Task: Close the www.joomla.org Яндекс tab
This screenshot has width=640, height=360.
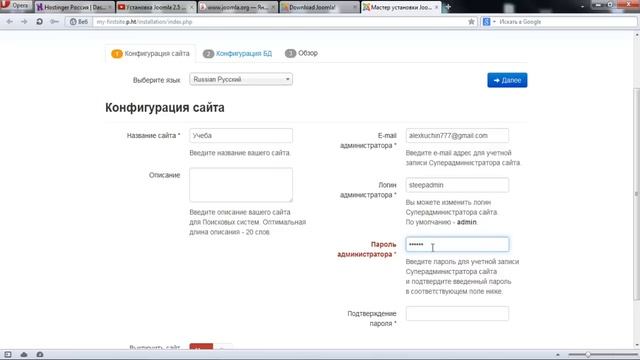Action: (273, 7)
